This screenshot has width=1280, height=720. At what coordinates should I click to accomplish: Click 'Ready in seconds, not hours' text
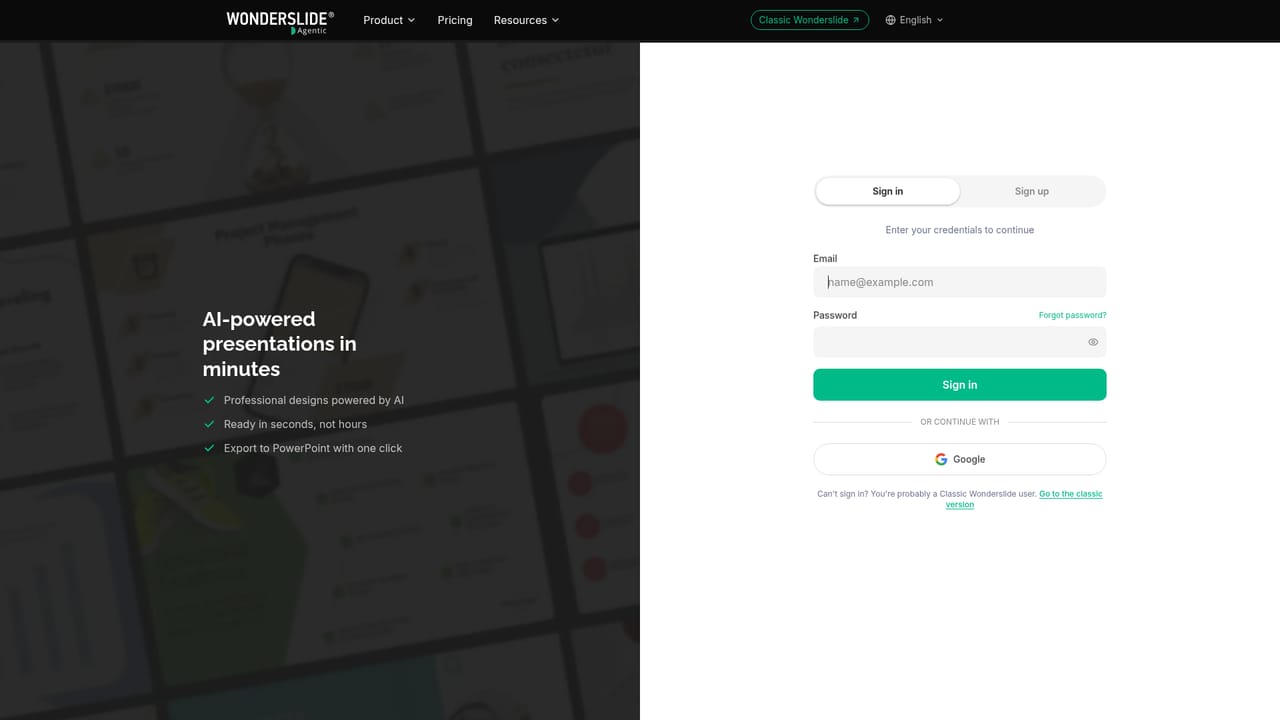295,424
